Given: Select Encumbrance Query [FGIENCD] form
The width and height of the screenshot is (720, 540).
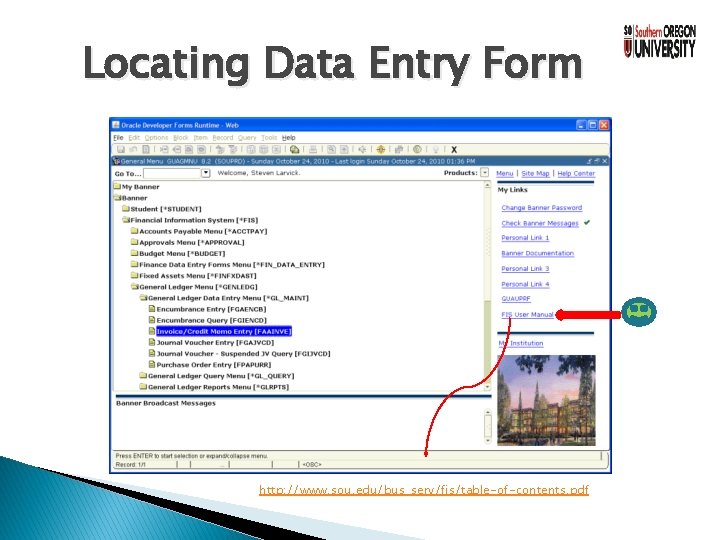Looking at the screenshot, I should [x=211, y=320].
